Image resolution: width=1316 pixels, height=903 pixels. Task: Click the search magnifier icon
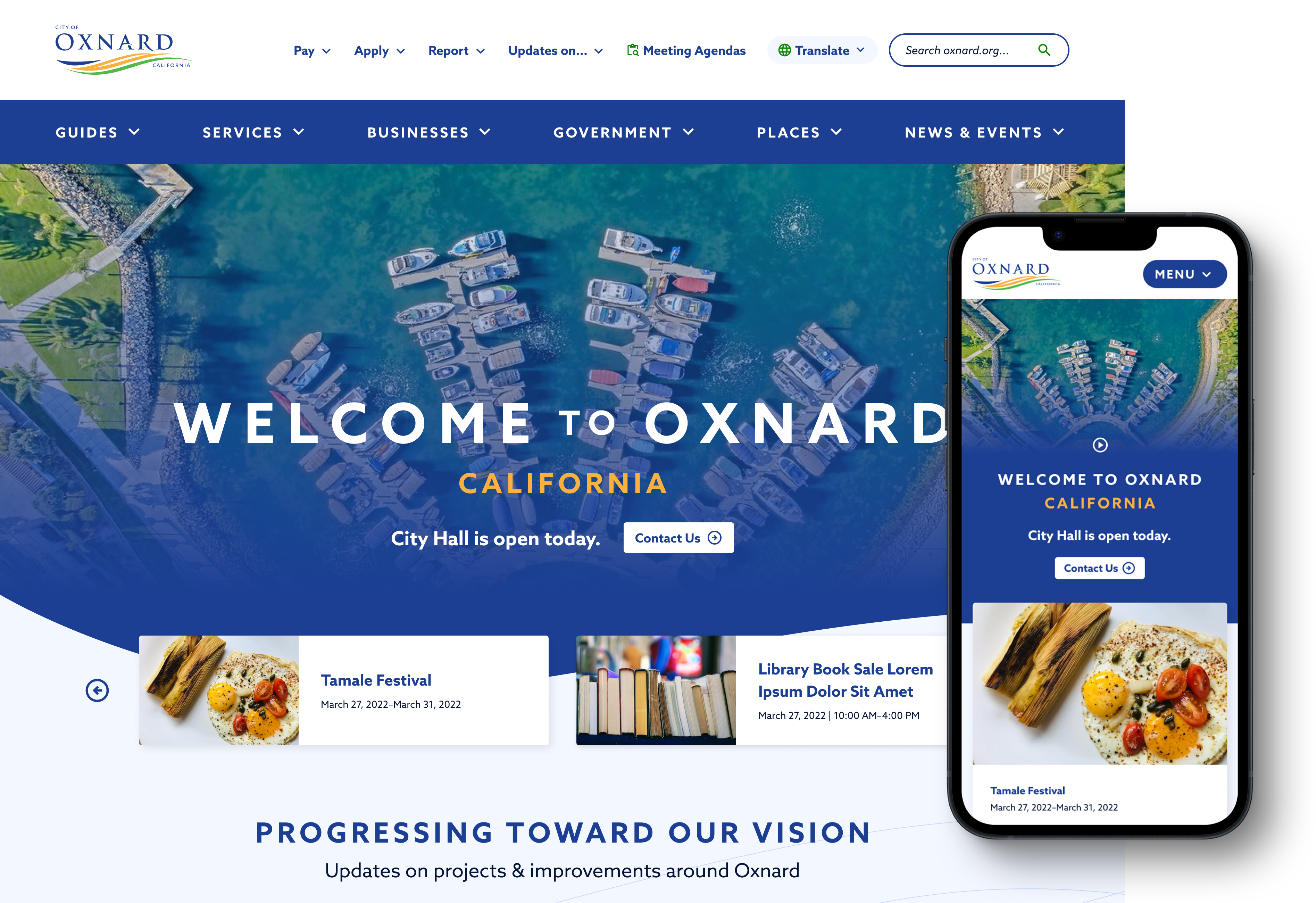[x=1044, y=50]
